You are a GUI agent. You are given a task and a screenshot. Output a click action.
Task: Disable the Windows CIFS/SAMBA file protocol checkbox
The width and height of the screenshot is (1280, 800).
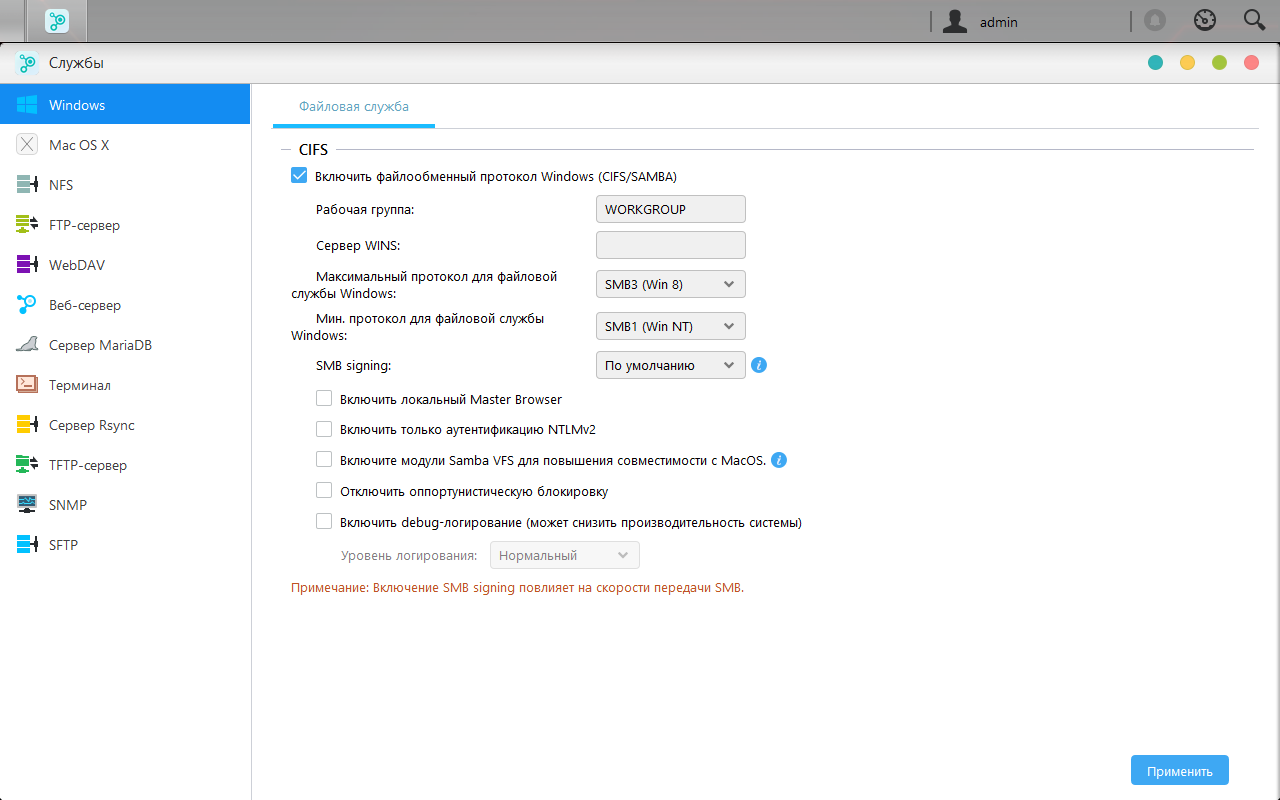tap(298, 176)
